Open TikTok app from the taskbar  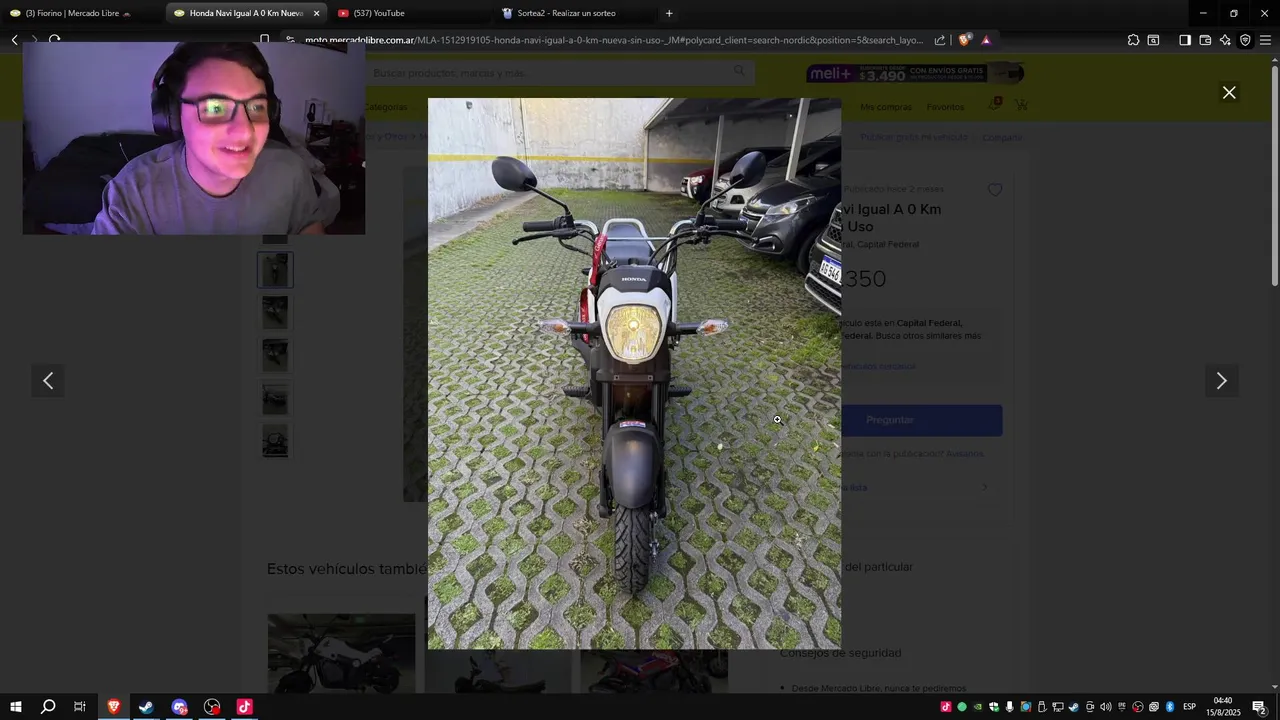click(244, 707)
